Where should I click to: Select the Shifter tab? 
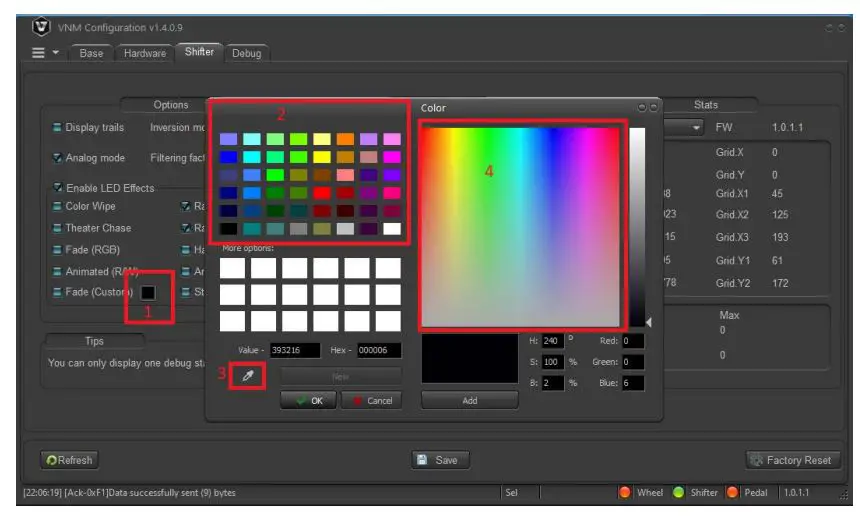coord(199,52)
